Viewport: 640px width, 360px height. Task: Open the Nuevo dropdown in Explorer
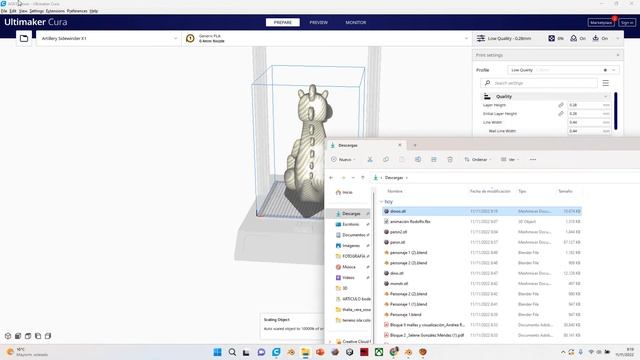point(343,160)
